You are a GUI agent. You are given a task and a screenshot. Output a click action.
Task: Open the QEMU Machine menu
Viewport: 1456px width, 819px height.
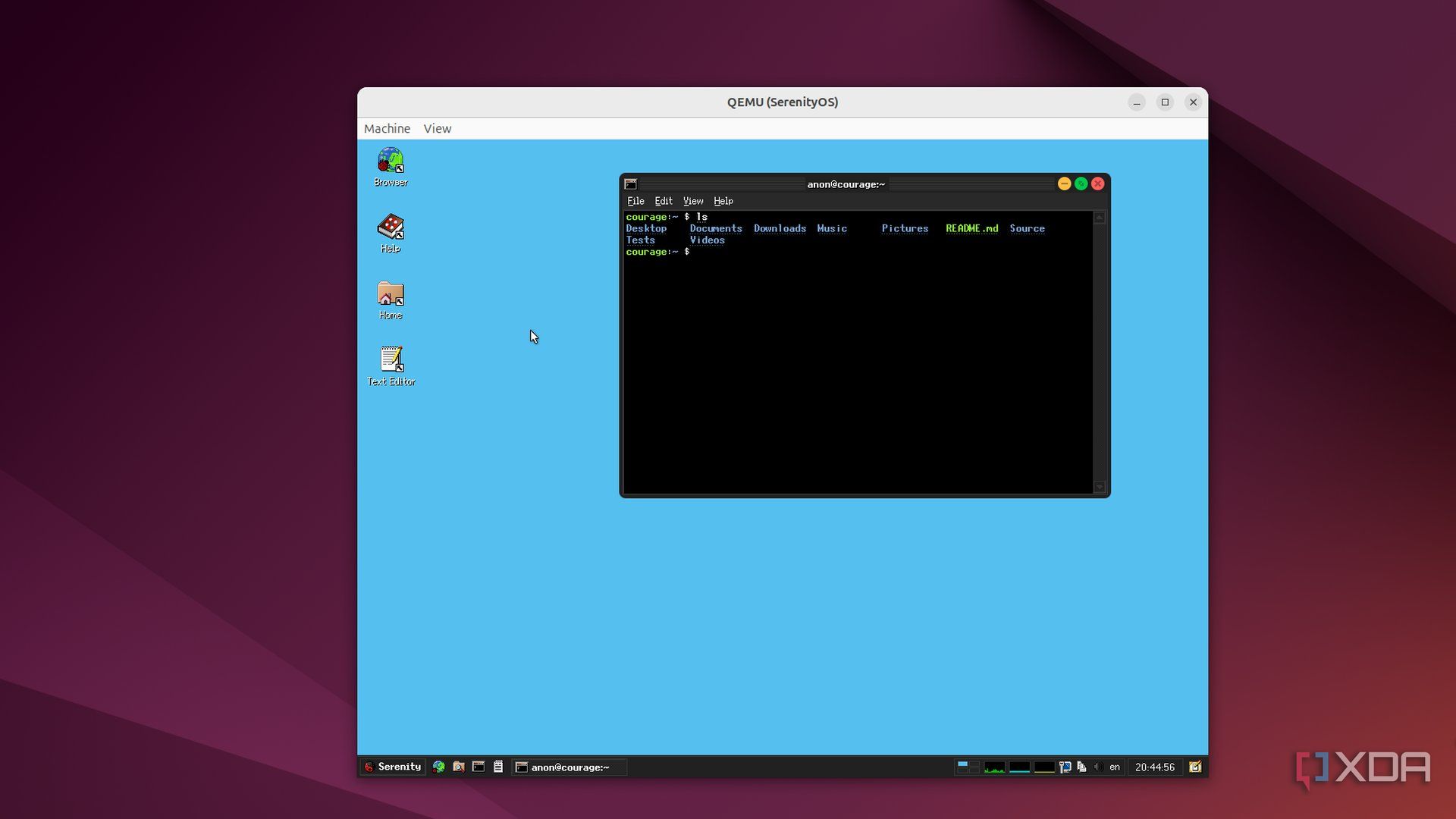click(387, 128)
